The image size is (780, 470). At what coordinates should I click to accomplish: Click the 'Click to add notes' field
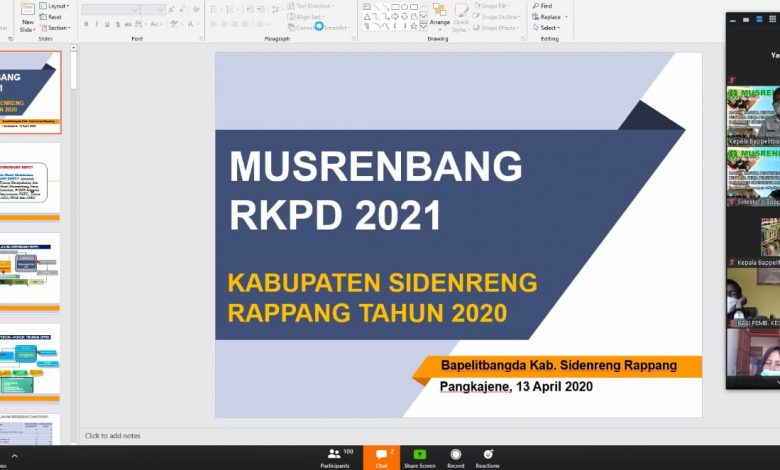[113, 436]
